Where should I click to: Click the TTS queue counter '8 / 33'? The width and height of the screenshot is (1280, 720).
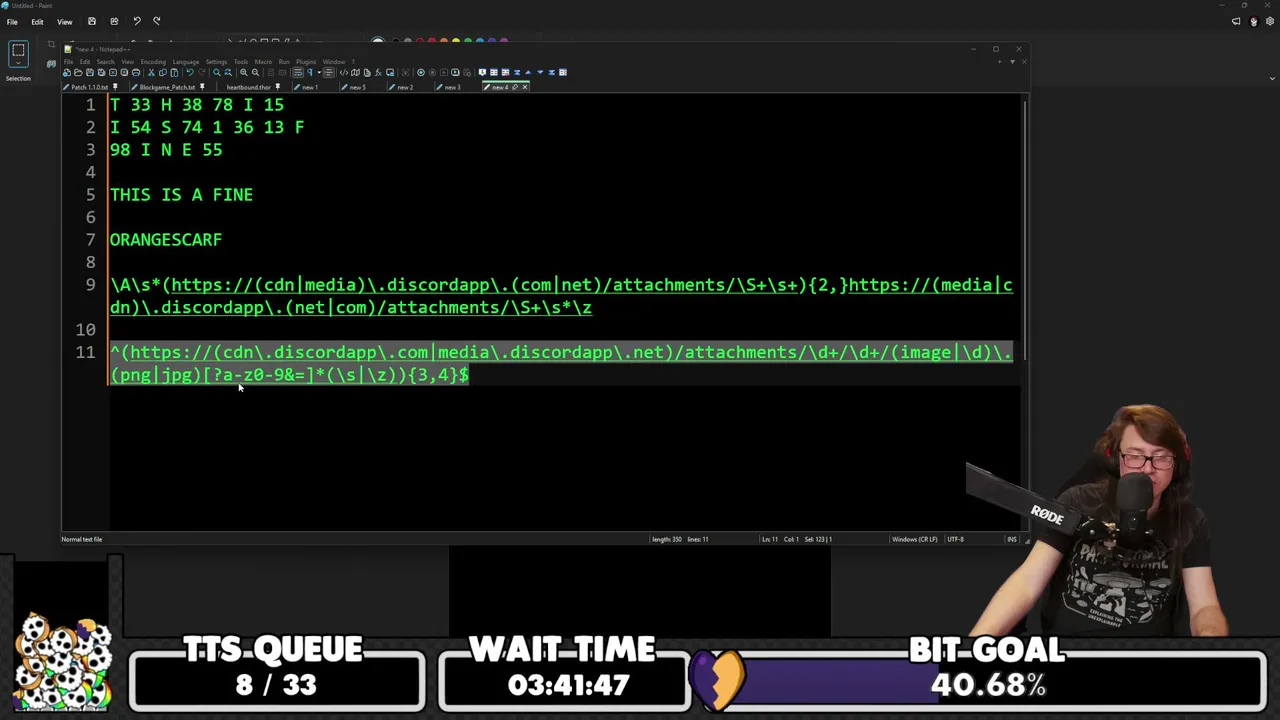[x=276, y=686]
